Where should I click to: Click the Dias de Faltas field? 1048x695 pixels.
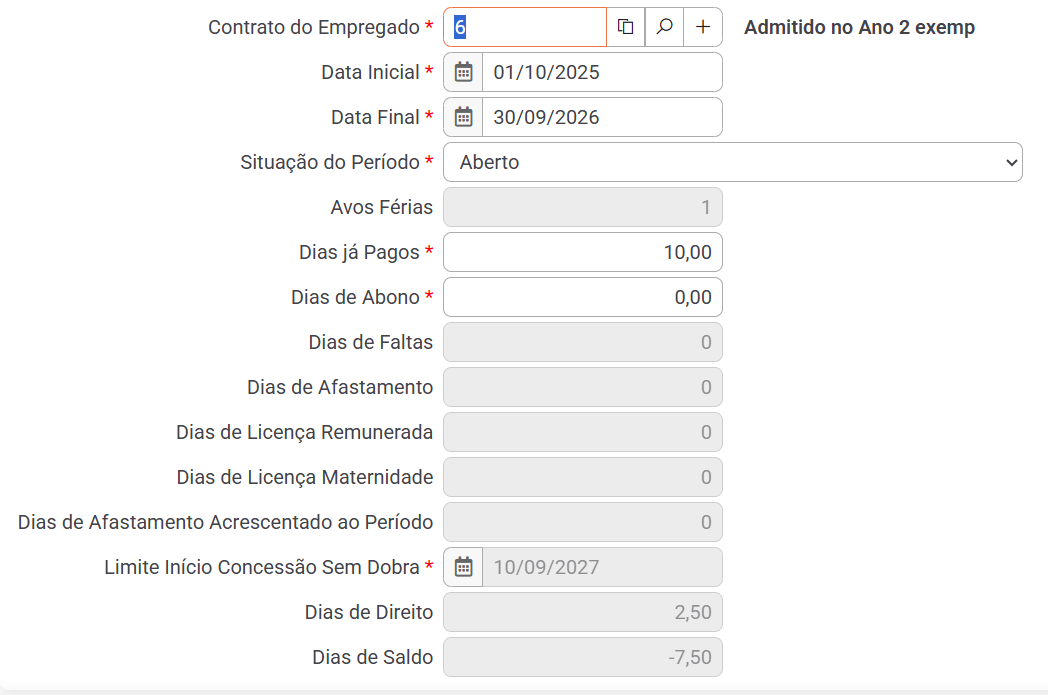pos(582,342)
